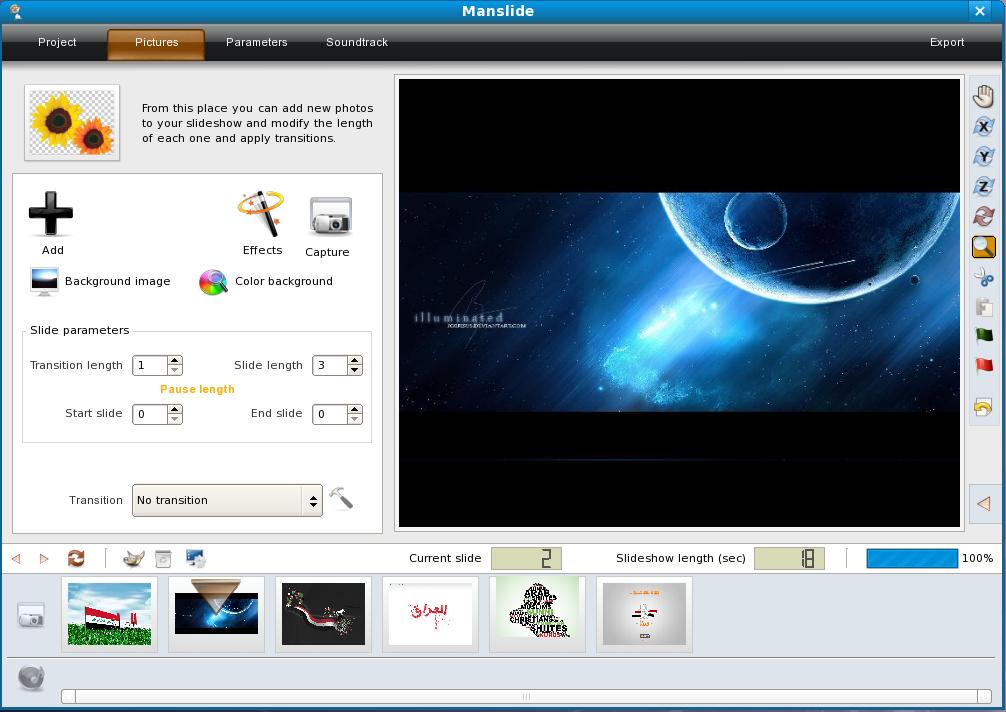Image resolution: width=1006 pixels, height=712 pixels.
Task: Click the rotate Z axis icon
Action: (983, 187)
